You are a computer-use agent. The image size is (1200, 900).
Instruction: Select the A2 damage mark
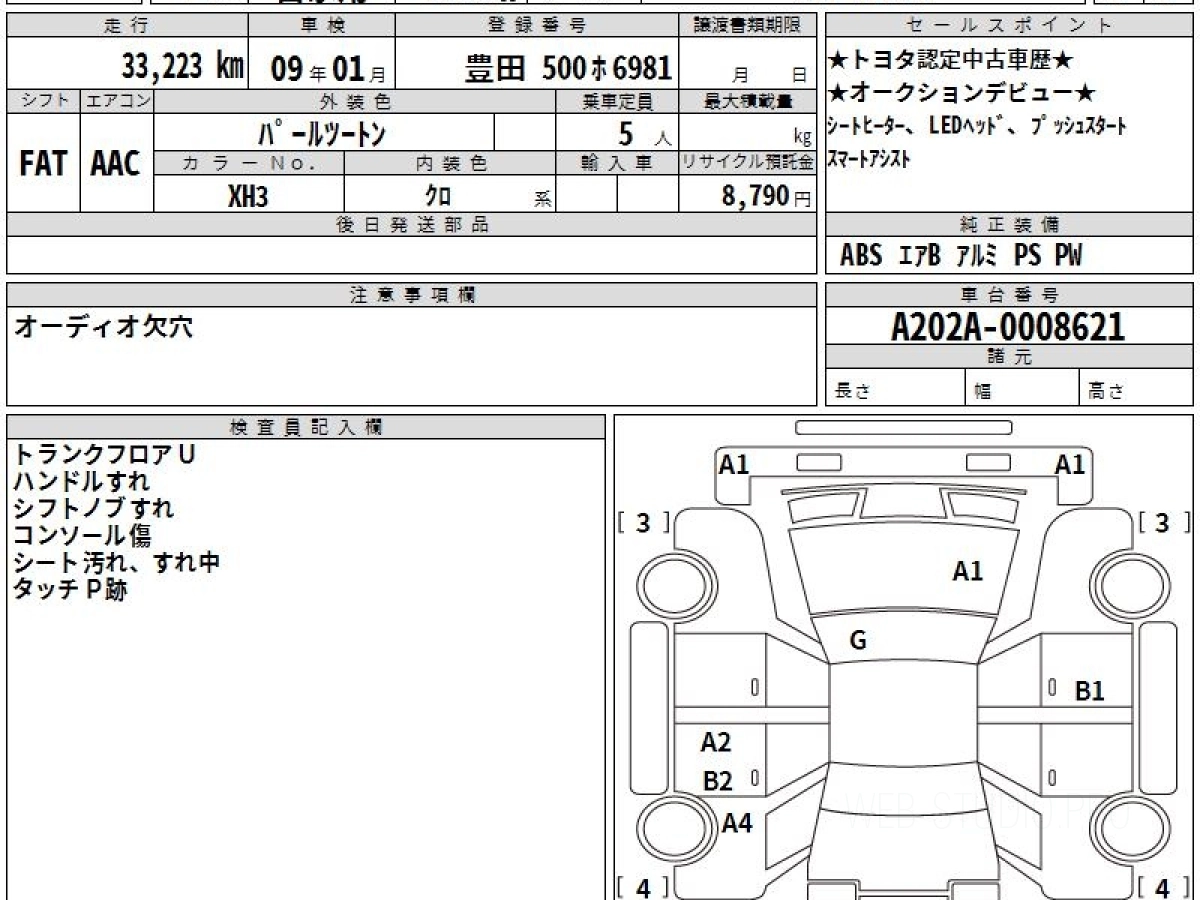point(716,742)
